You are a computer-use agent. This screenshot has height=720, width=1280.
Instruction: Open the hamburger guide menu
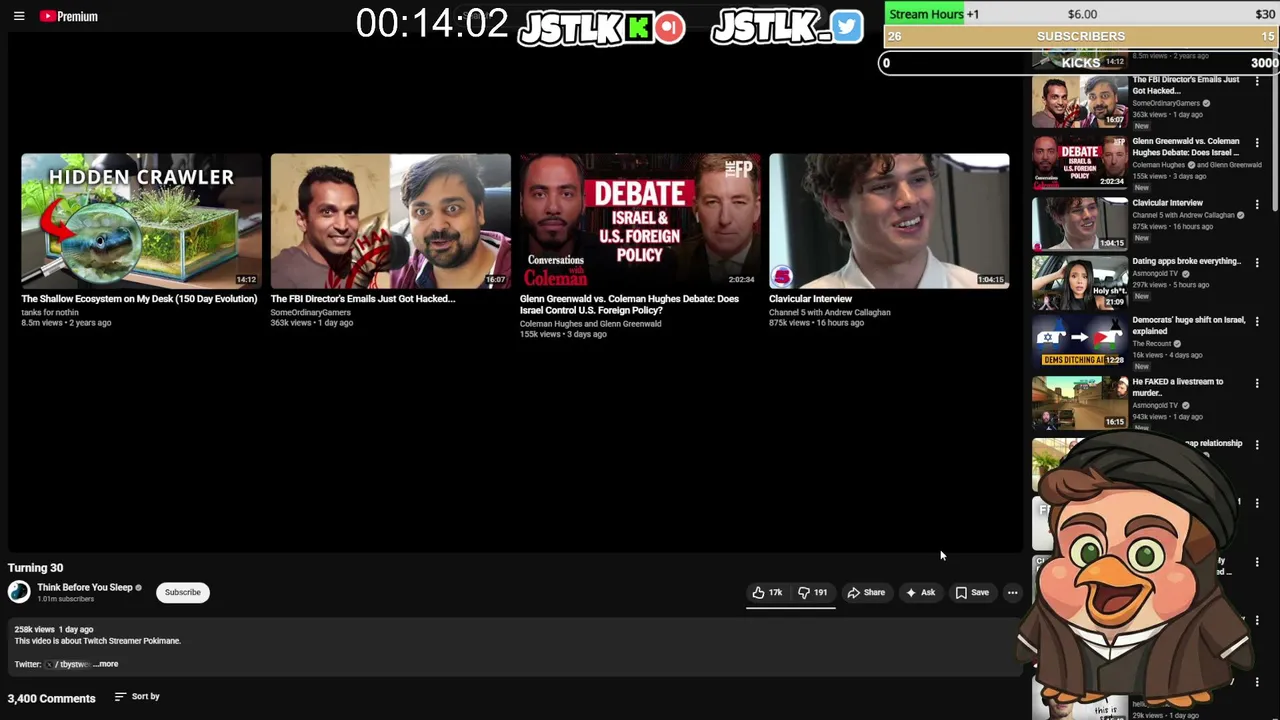click(18, 16)
